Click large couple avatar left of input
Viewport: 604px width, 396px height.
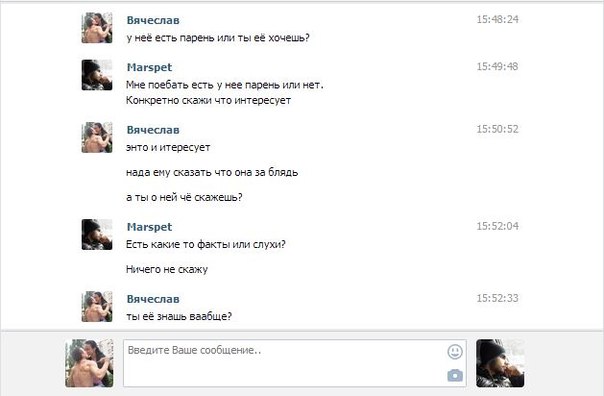(x=89, y=363)
